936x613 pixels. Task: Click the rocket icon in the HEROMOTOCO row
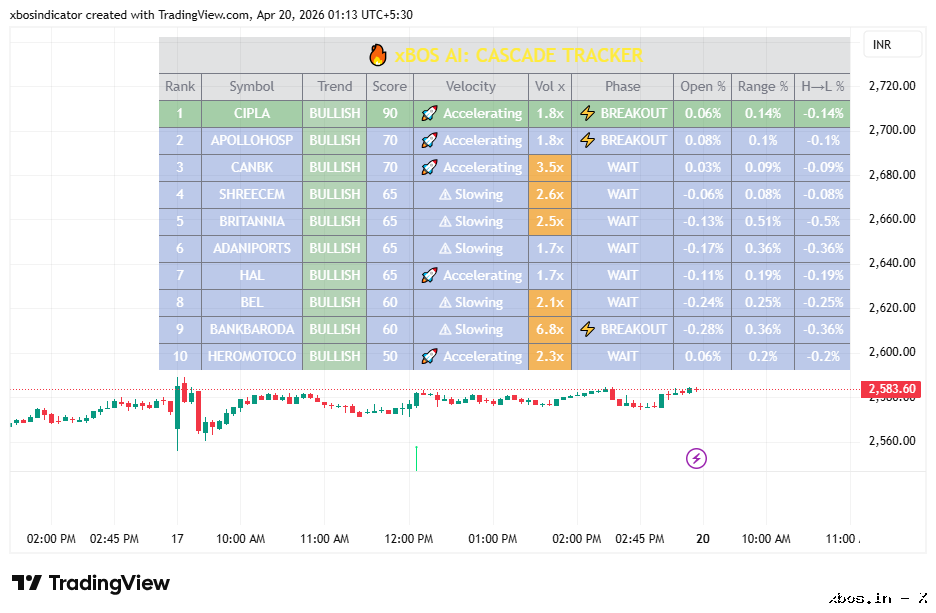(429, 356)
